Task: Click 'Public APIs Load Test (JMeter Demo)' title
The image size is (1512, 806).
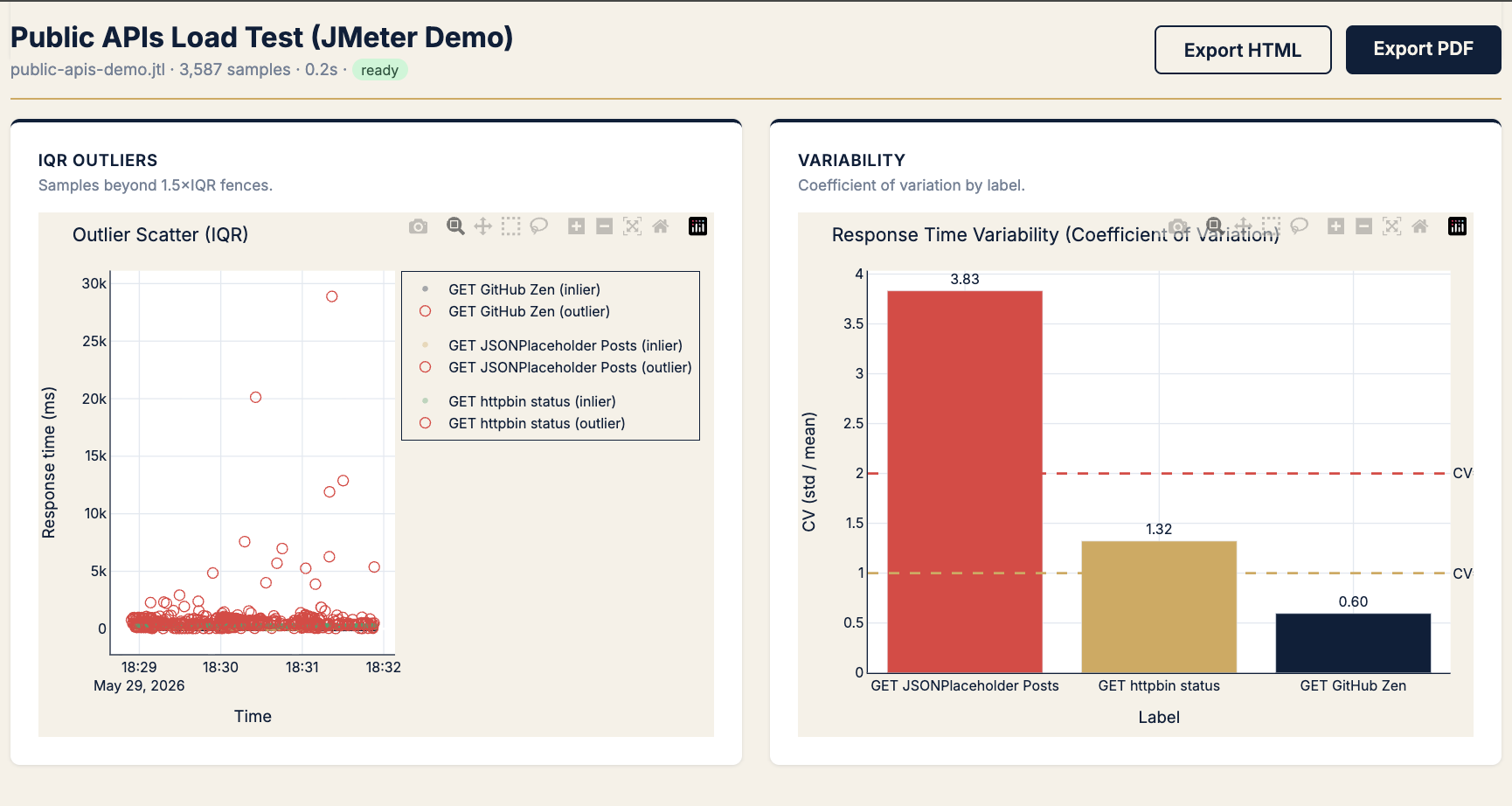Action: pos(261,38)
